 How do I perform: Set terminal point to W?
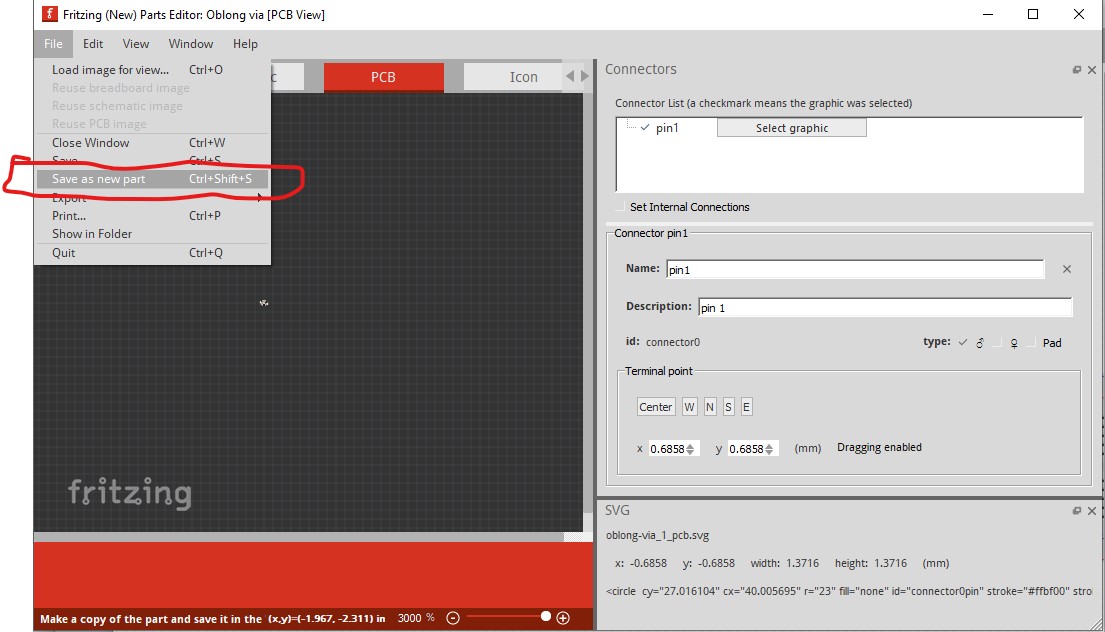tap(689, 407)
